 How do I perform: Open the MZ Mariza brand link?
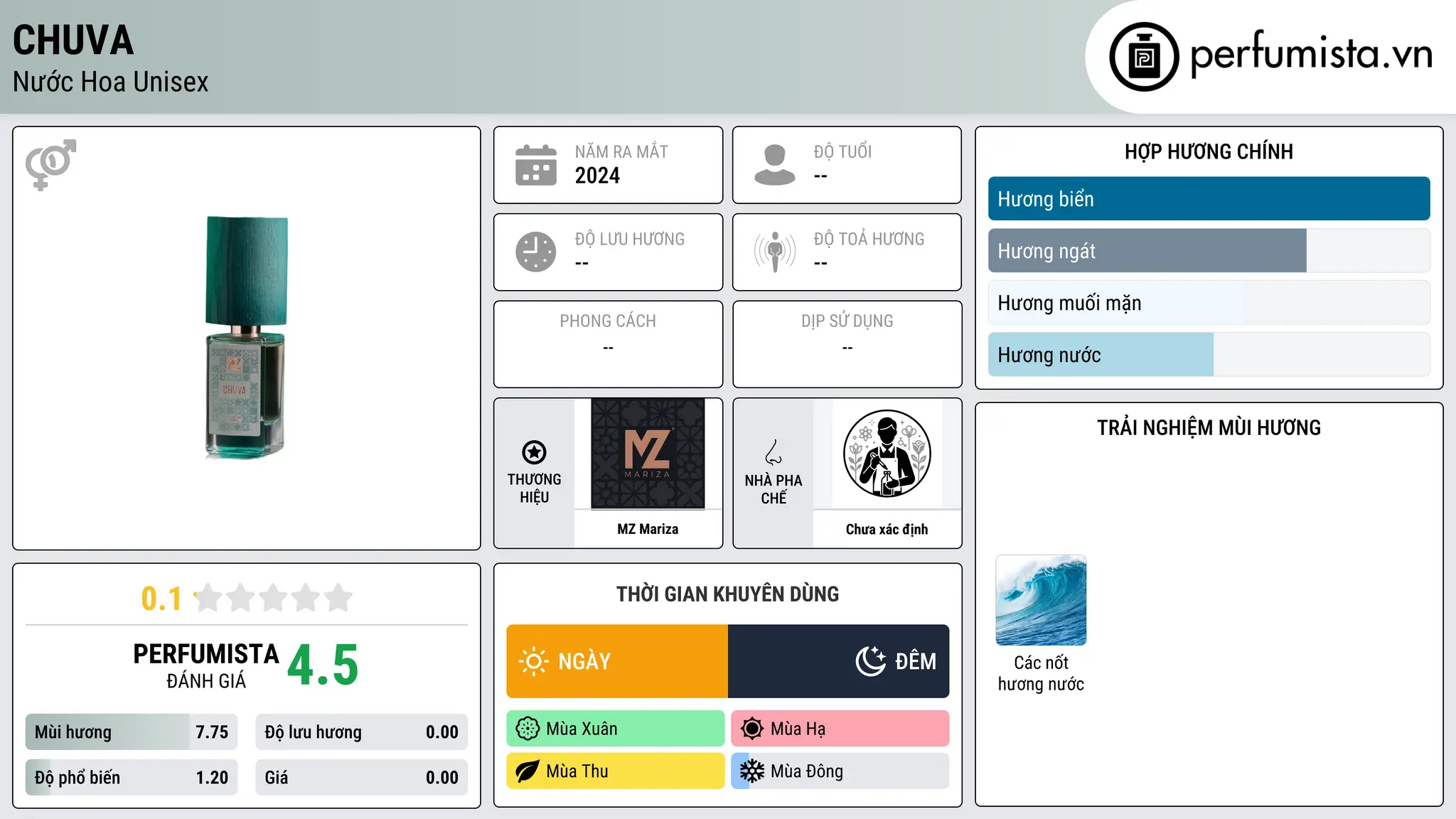648,529
